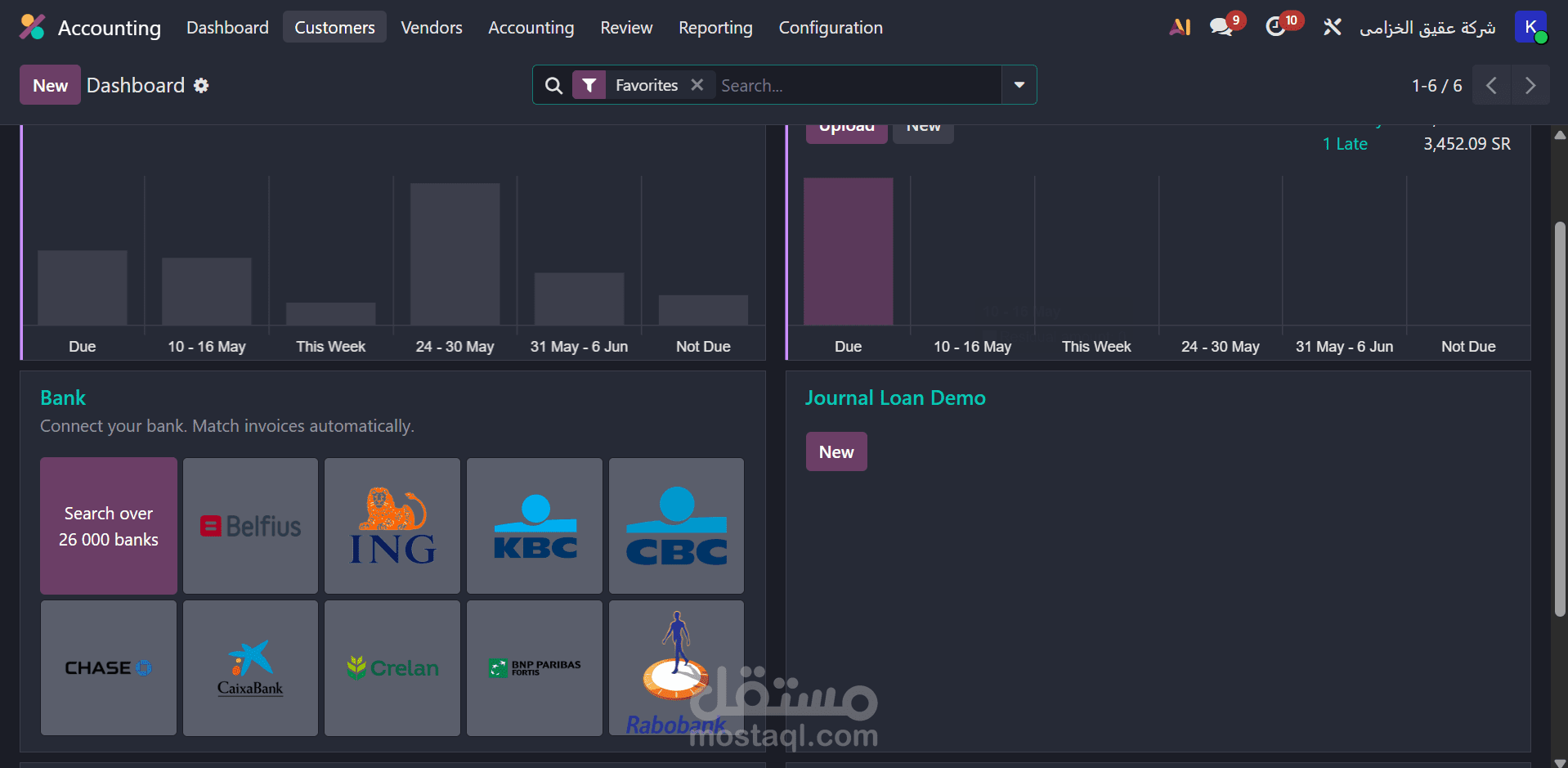Remove the Favorites filter
This screenshot has height=768, width=1568.
pos(697,85)
